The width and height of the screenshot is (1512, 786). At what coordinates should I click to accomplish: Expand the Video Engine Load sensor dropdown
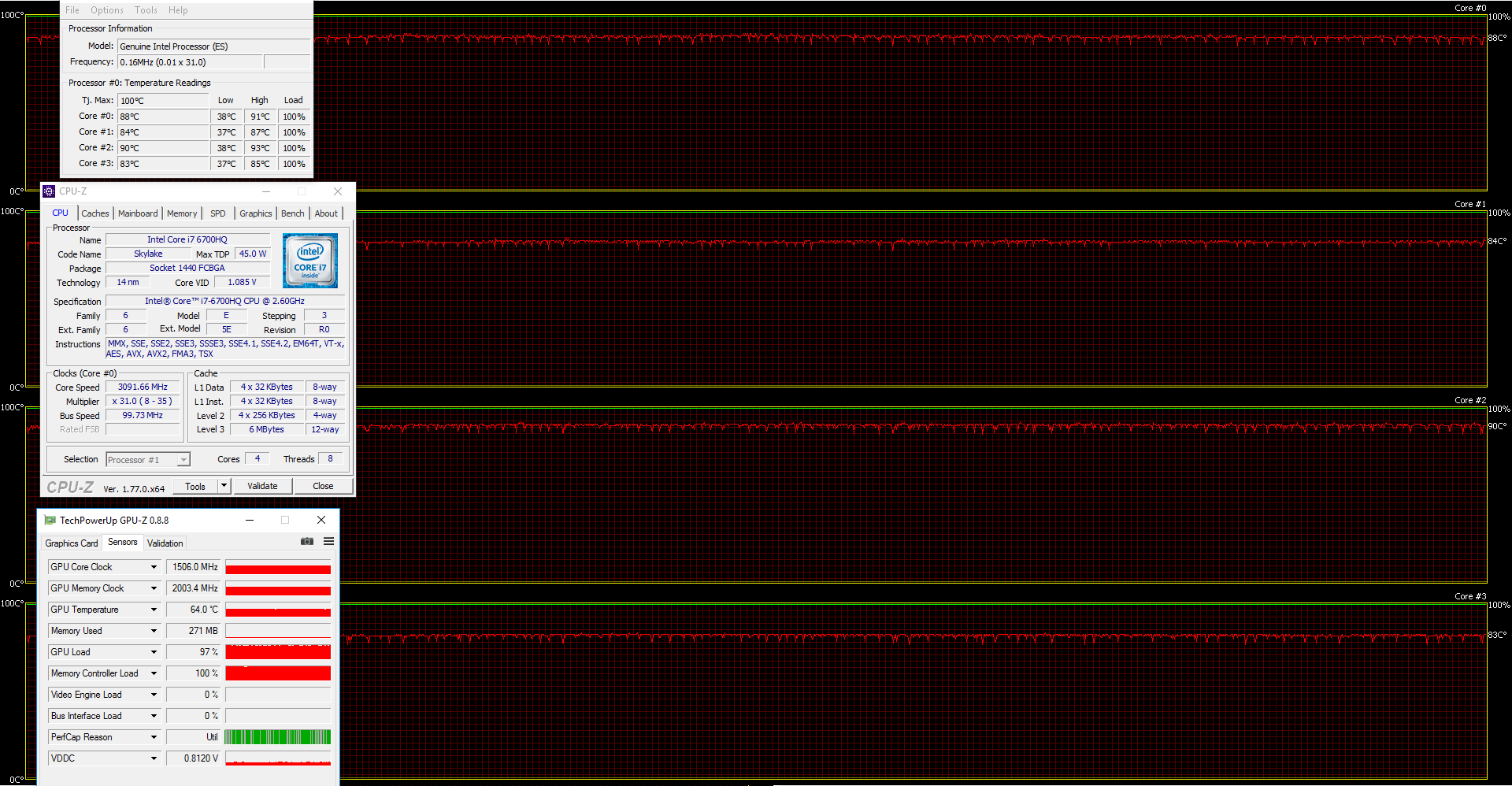[154, 695]
